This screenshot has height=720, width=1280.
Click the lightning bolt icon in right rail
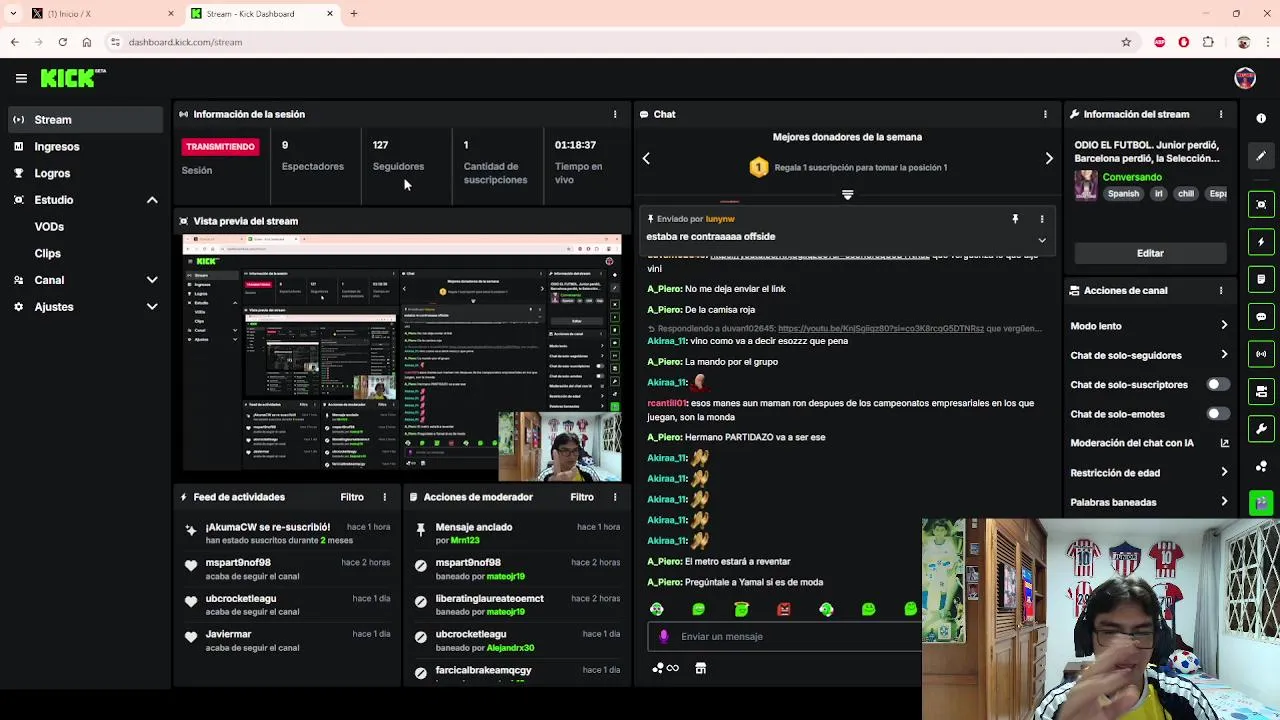pos(1261,242)
